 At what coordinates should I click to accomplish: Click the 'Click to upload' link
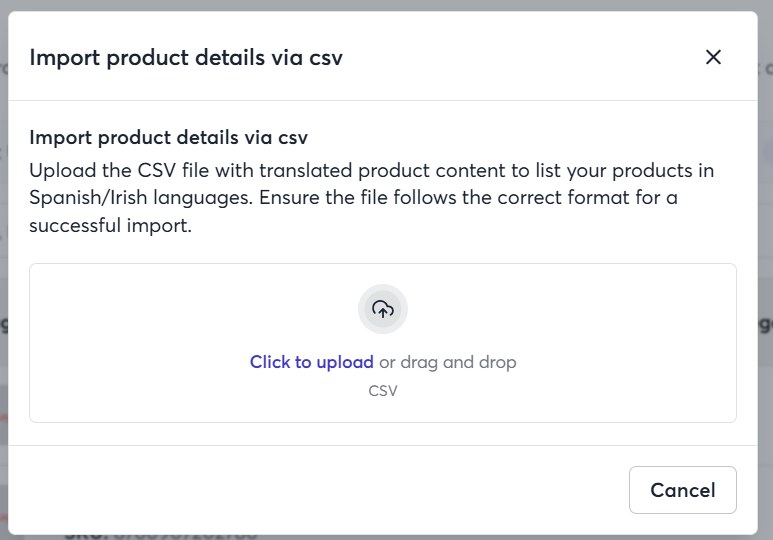point(312,362)
